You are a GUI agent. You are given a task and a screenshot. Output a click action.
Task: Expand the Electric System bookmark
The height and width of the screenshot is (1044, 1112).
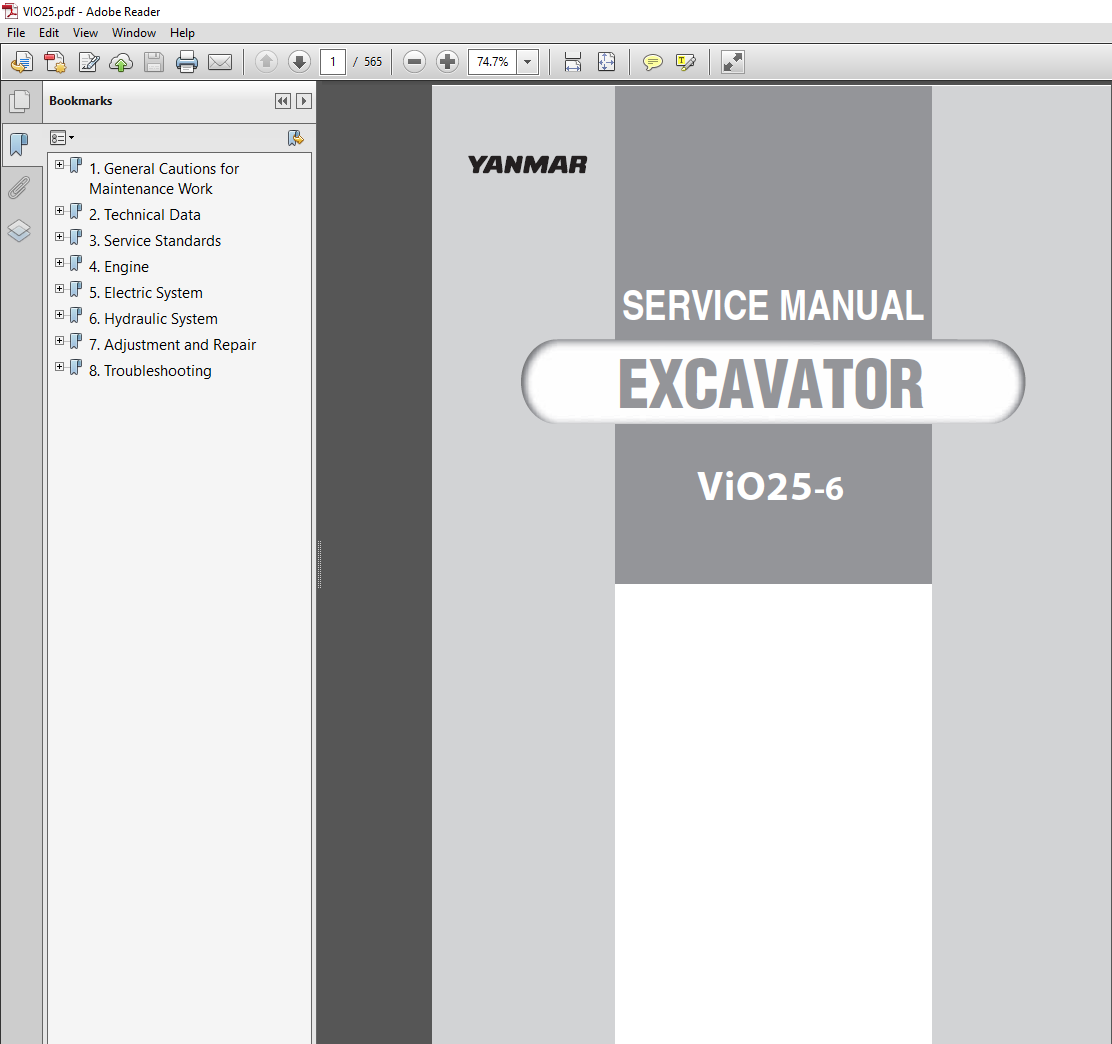pos(60,289)
